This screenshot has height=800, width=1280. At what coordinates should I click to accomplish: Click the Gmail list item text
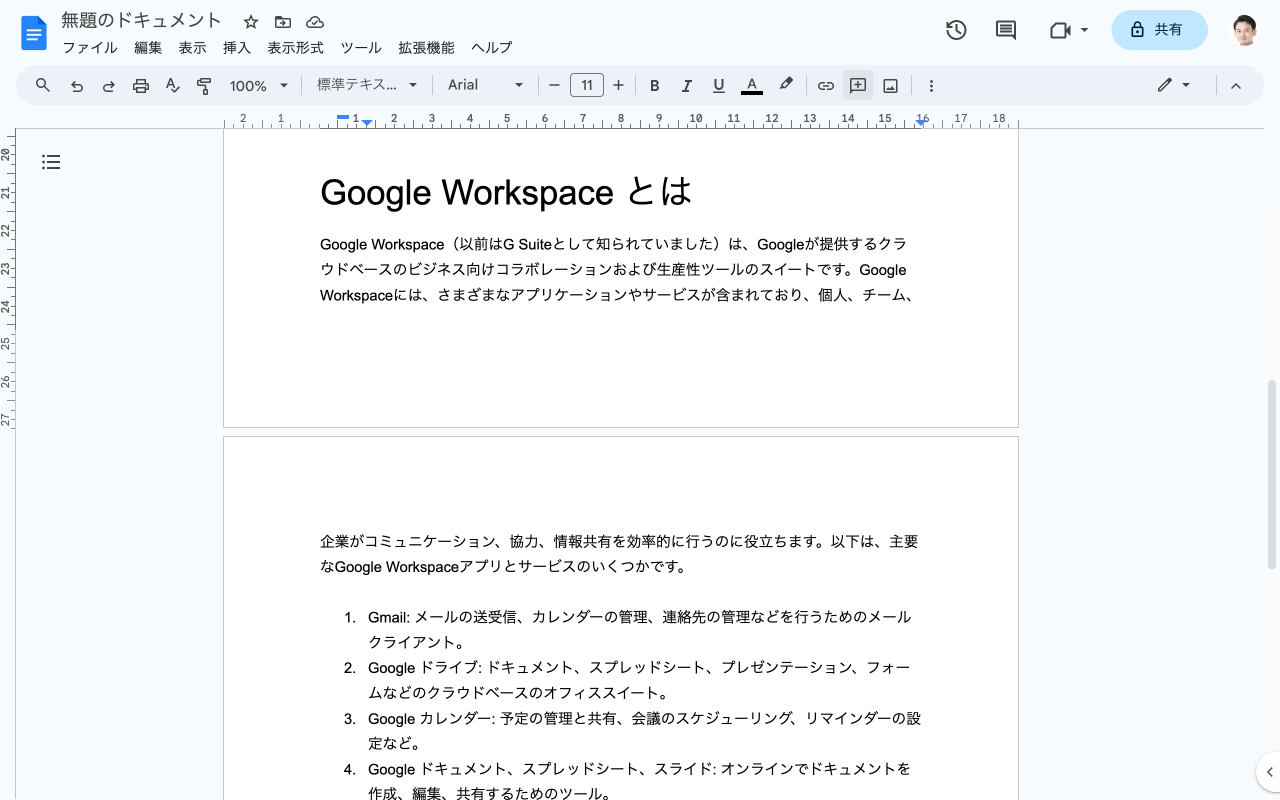639,630
